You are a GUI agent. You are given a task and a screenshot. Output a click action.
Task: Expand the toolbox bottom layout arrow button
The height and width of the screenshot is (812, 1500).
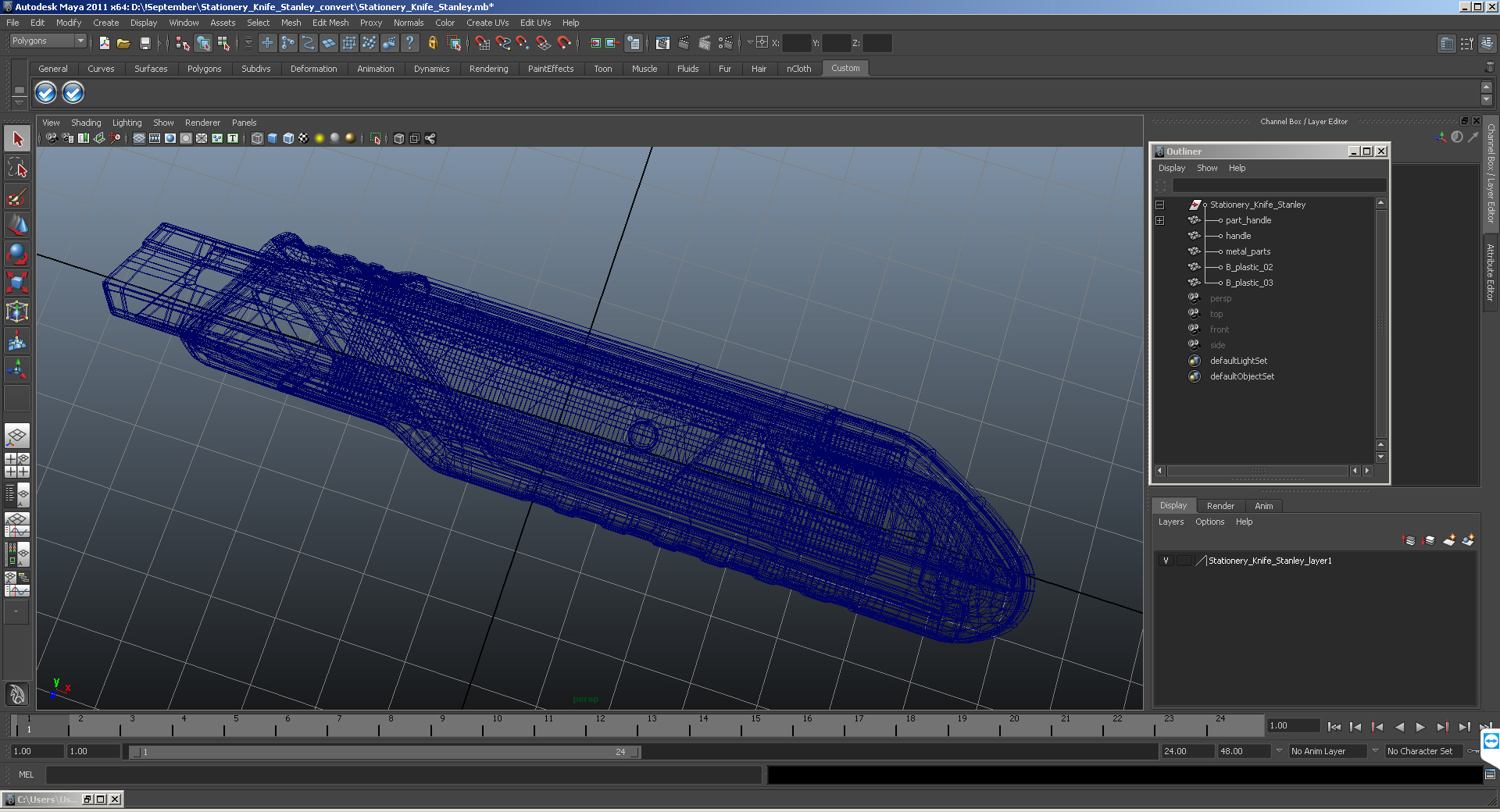click(16, 612)
